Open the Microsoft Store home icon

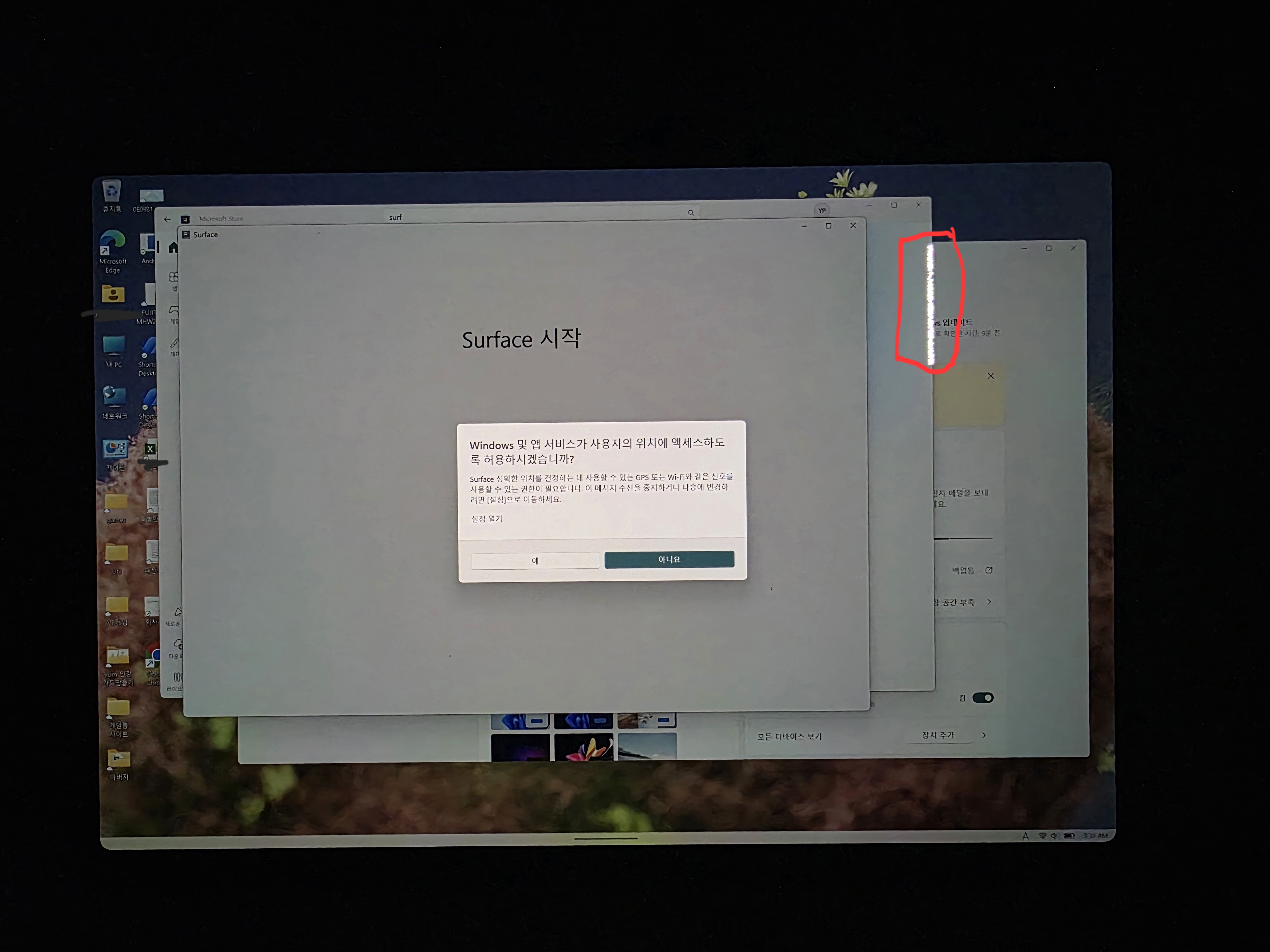click(173, 248)
